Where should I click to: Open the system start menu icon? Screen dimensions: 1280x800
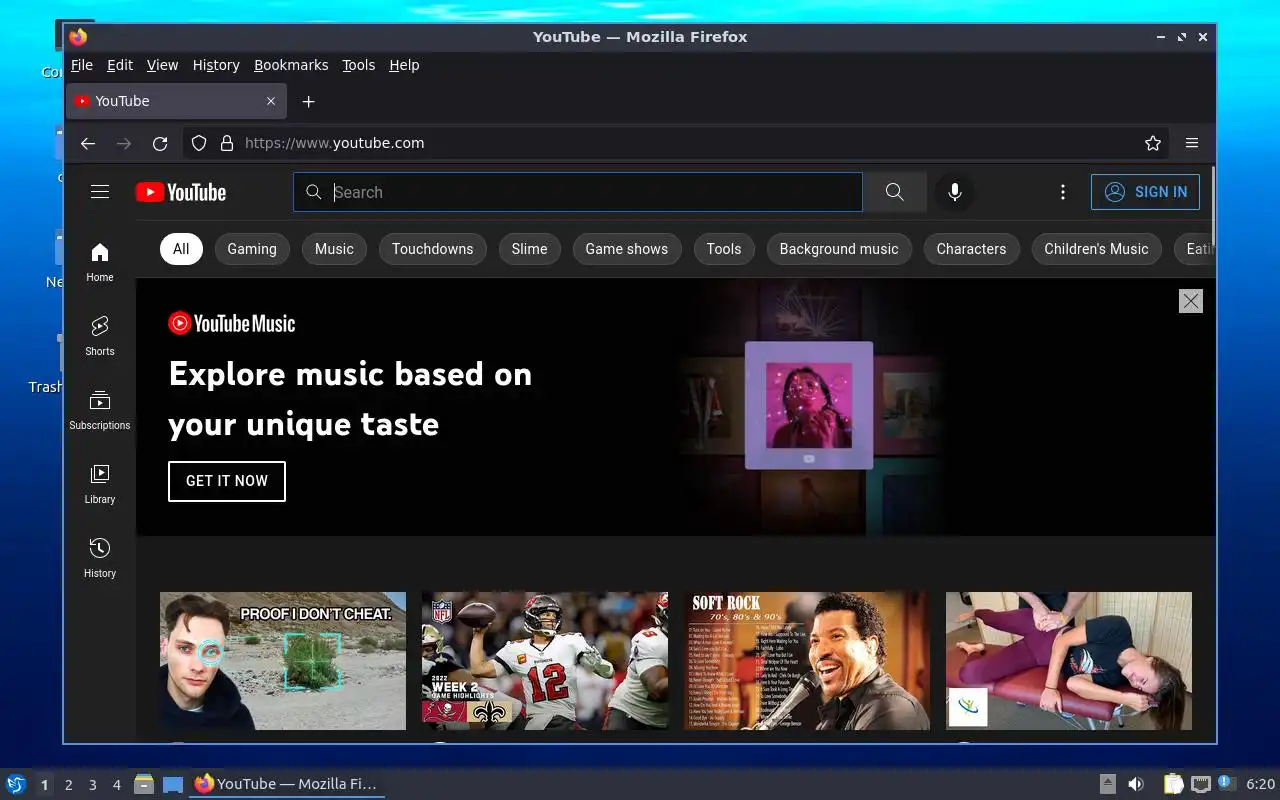[x=16, y=784]
